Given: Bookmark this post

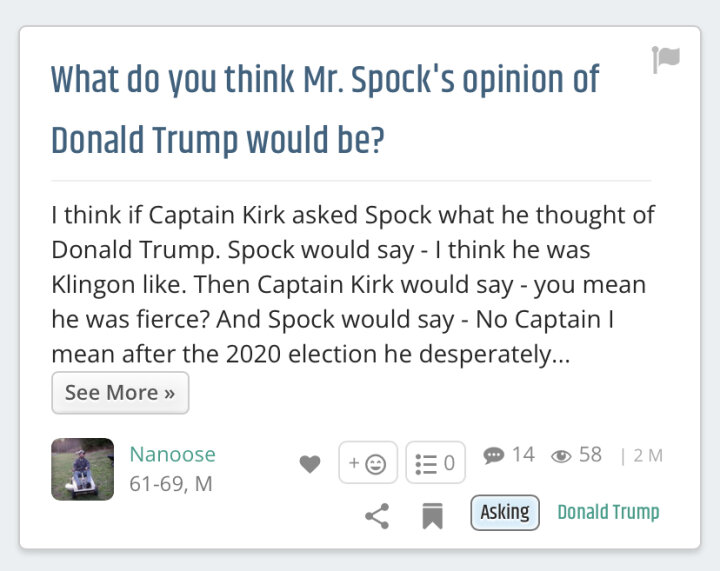Looking at the screenshot, I should [x=433, y=516].
